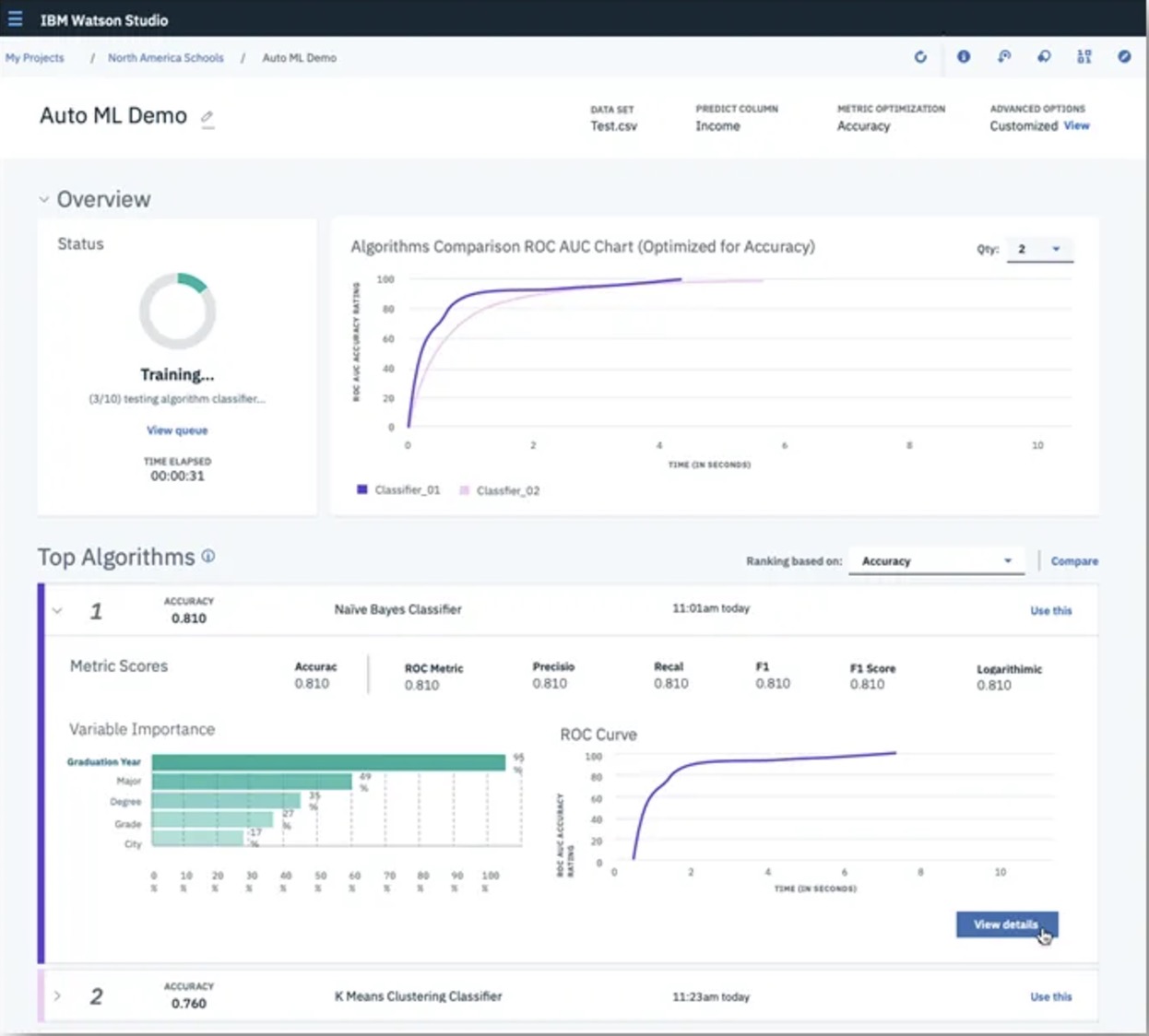The height and width of the screenshot is (1036, 1149).
Task: Click the Accuracy metric optimization value
Action: (864, 125)
